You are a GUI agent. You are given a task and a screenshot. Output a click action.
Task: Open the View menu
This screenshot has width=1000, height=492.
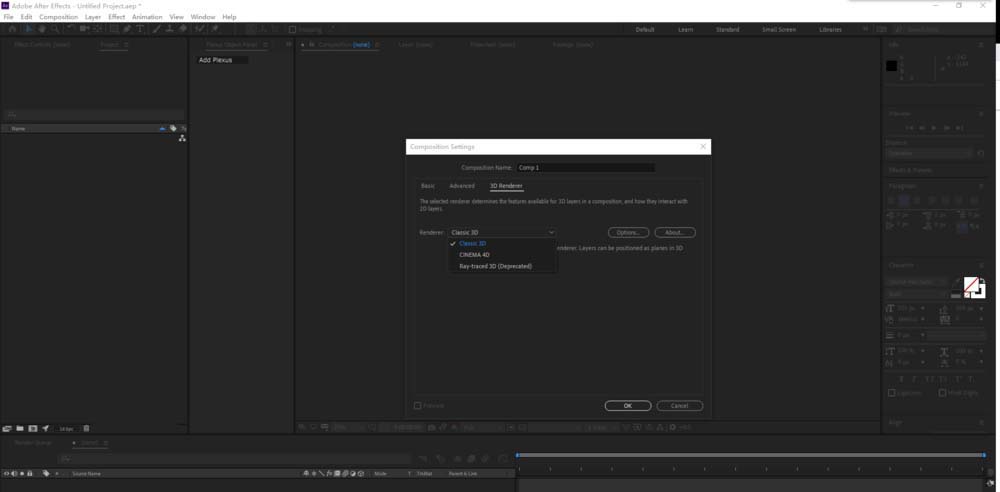(x=177, y=17)
